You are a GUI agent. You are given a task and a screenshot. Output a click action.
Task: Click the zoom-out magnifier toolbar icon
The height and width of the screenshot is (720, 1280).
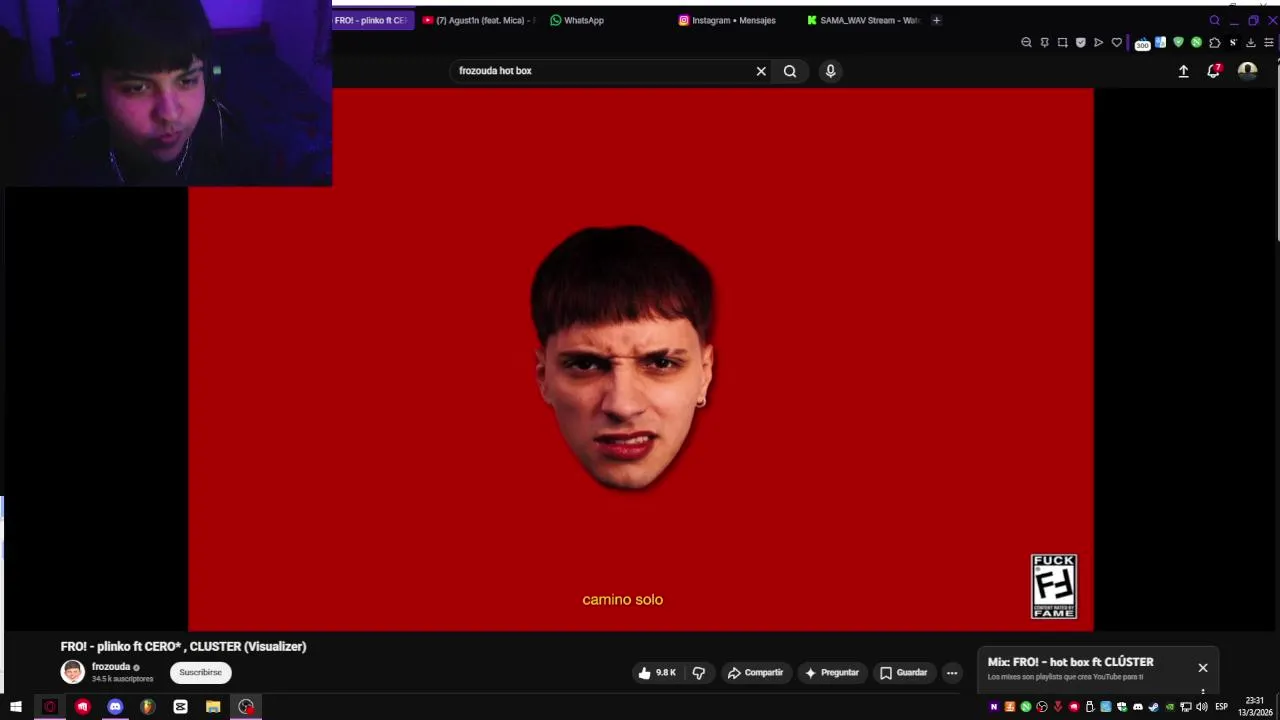[1026, 43]
